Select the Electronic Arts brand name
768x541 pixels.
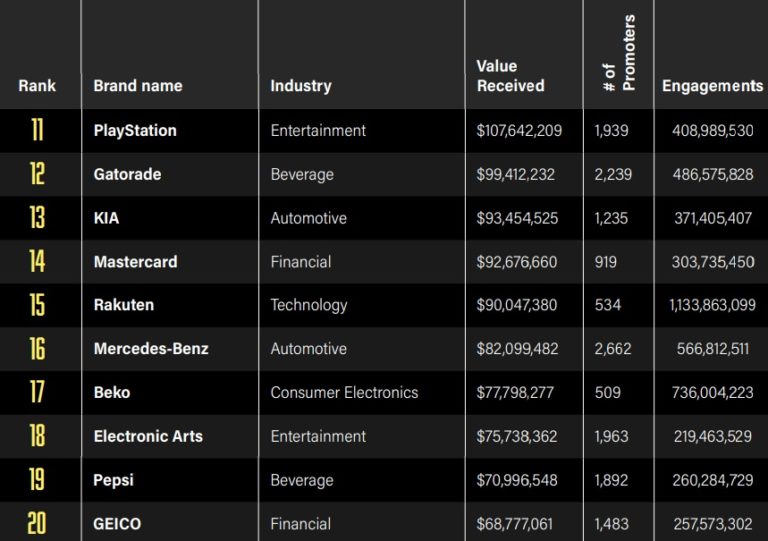(148, 436)
